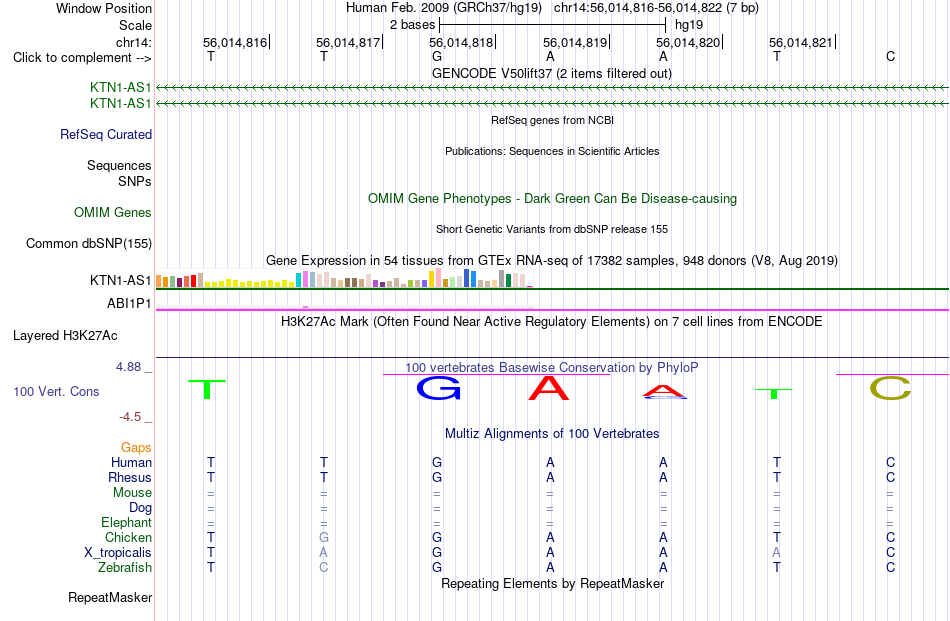The height and width of the screenshot is (621, 950).
Task: Click the Mouse species label
Action: (132, 493)
